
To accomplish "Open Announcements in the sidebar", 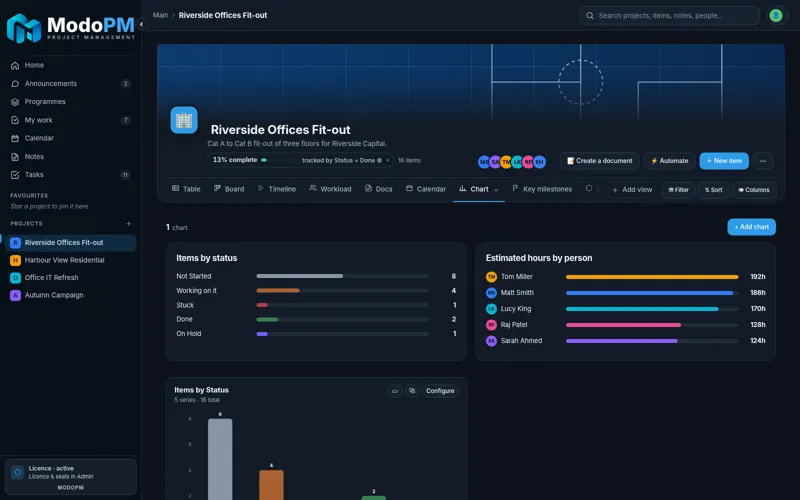I will tap(70, 84).
